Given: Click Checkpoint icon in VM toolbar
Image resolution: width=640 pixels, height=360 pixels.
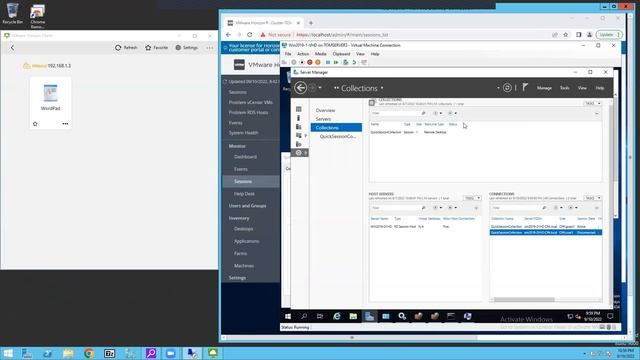Looking at the screenshot, I should (346, 62).
